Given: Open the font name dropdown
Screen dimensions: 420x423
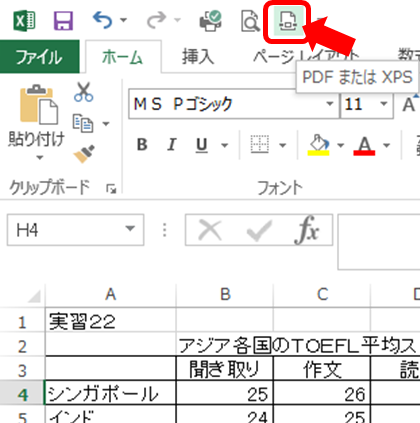Looking at the screenshot, I should [330, 104].
